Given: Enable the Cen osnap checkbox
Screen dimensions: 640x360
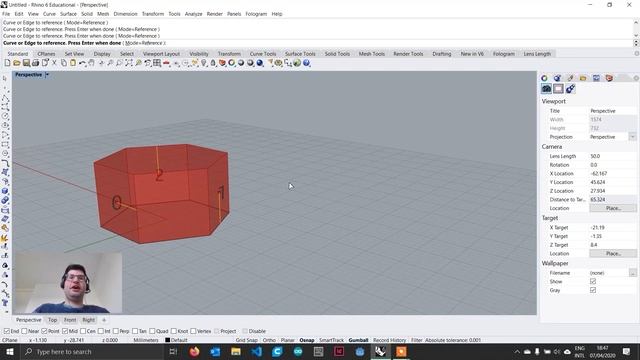Looking at the screenshot, I should pos(83,331).
